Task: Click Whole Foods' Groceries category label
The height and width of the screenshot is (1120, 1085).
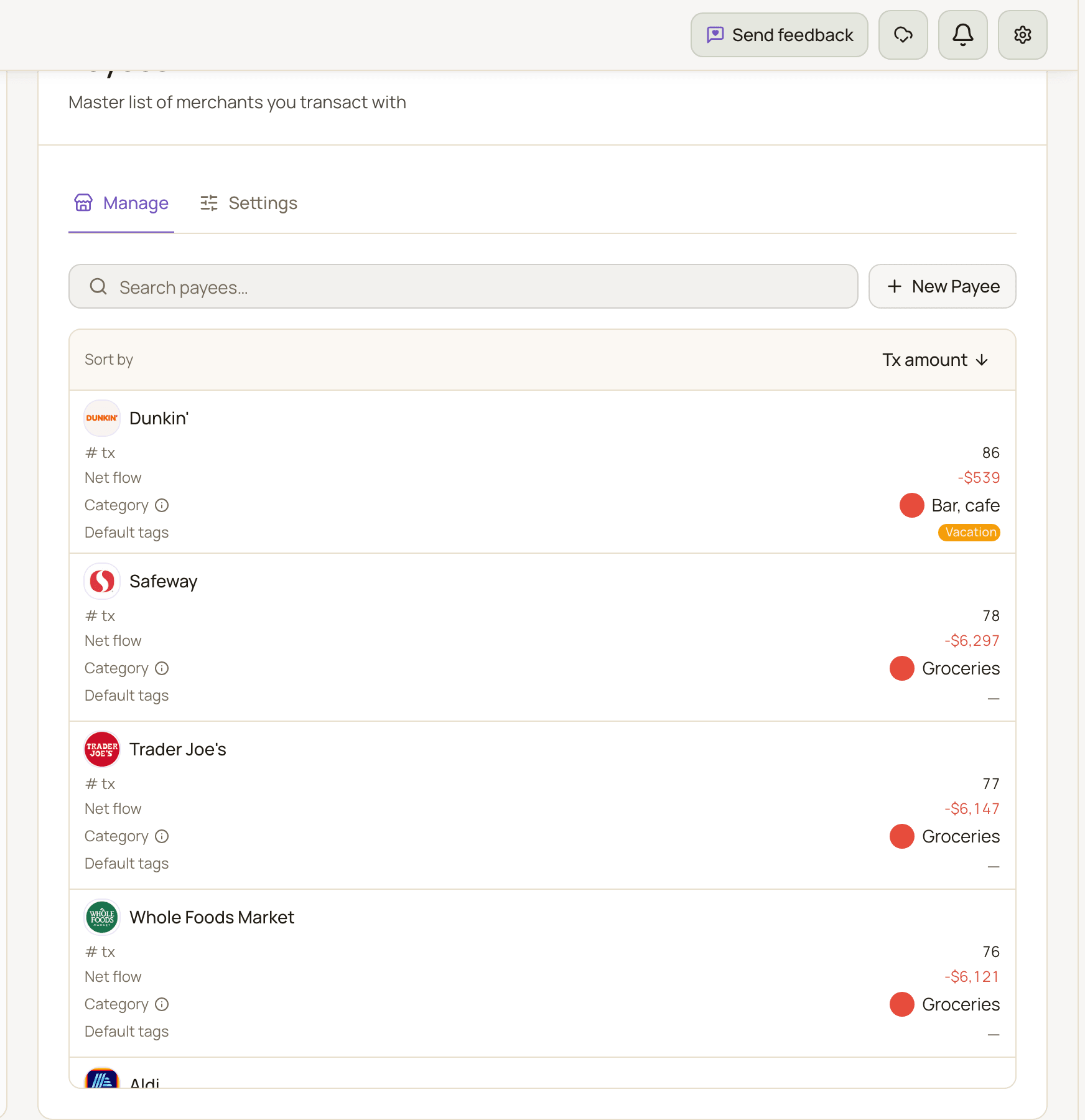Action: click(961, 1004)
